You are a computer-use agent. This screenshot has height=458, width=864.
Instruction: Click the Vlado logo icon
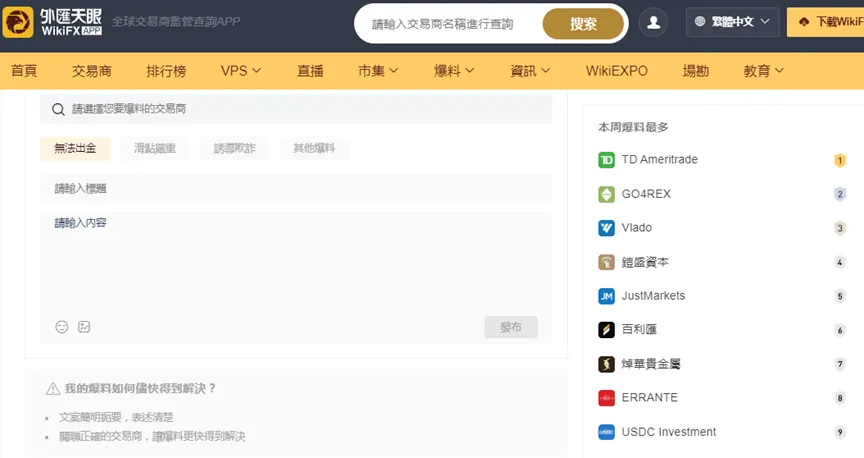pyautogui.click(x=607, y=228)
